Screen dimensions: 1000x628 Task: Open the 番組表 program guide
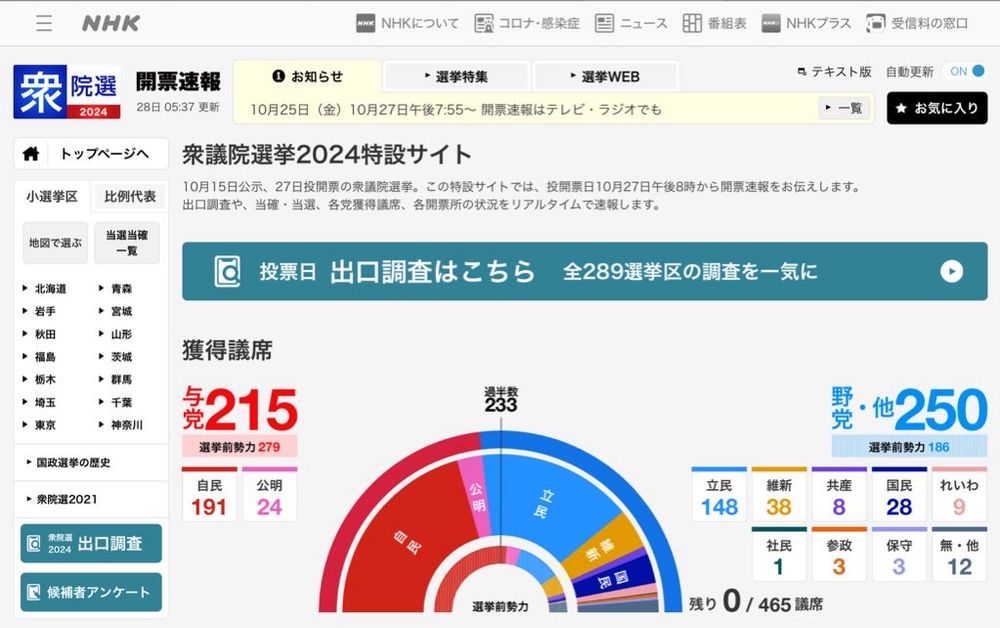point(716,22)
